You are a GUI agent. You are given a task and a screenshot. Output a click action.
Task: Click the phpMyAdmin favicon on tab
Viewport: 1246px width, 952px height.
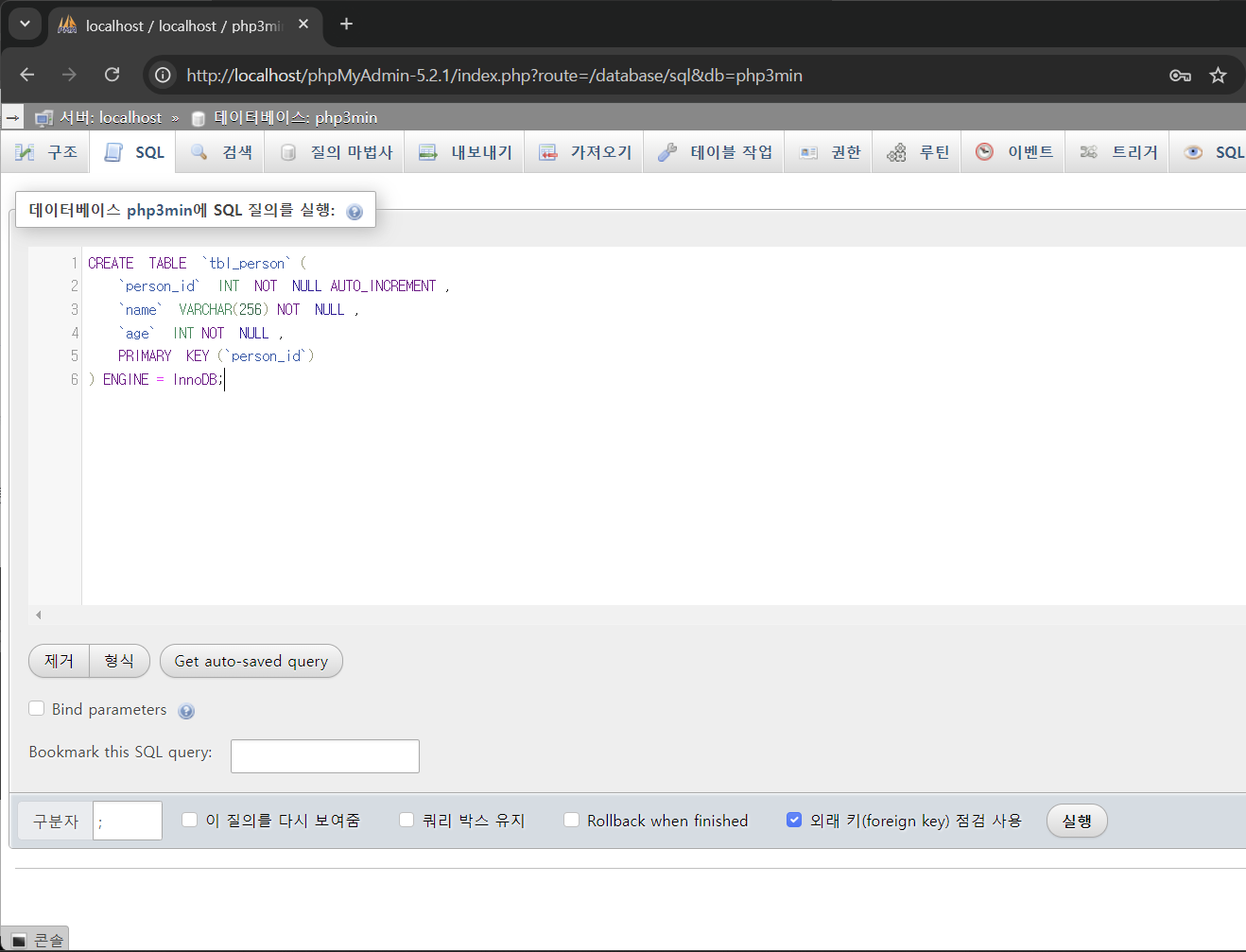pyautogui.click(x=67, y=25)
